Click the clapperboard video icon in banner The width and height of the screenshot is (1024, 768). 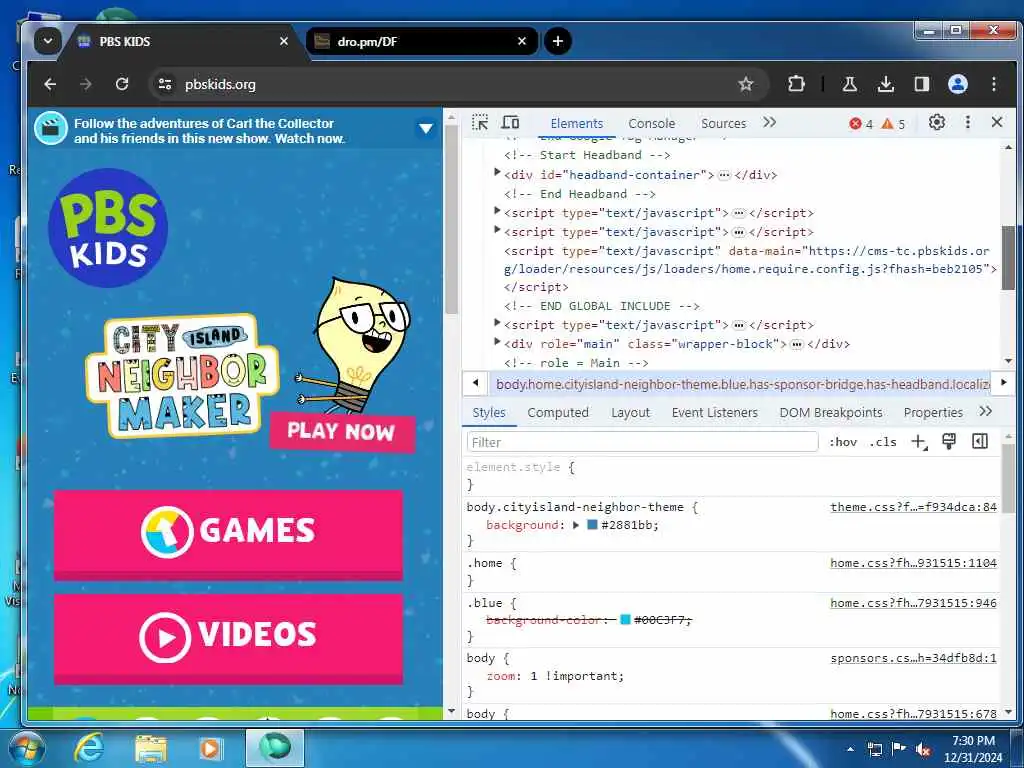coord(51,129)
